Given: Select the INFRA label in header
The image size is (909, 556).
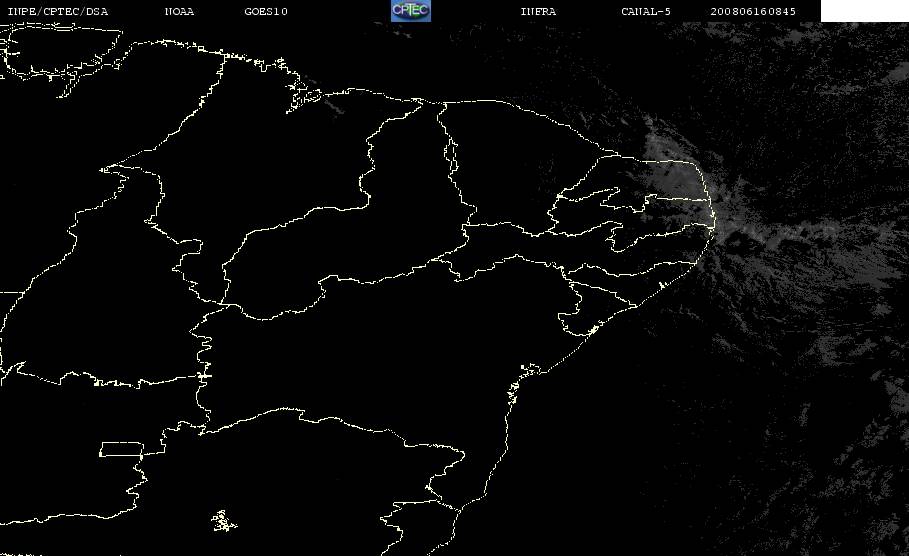Looking at the screenshot, I should tap(538, 12).
